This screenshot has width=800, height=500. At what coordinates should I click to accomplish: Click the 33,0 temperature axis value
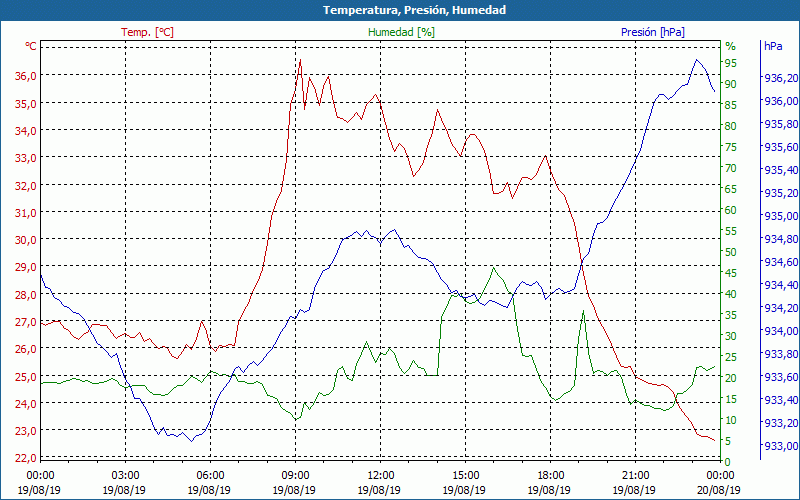pos(25,158)
